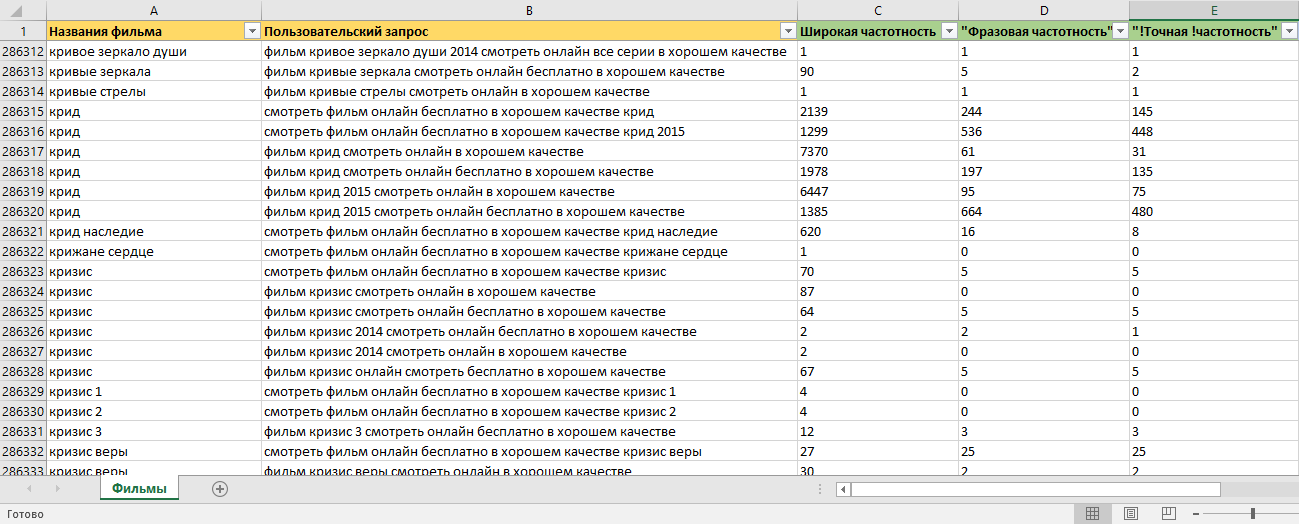
Task: Select row header 286327
Action: click(23, 352)
